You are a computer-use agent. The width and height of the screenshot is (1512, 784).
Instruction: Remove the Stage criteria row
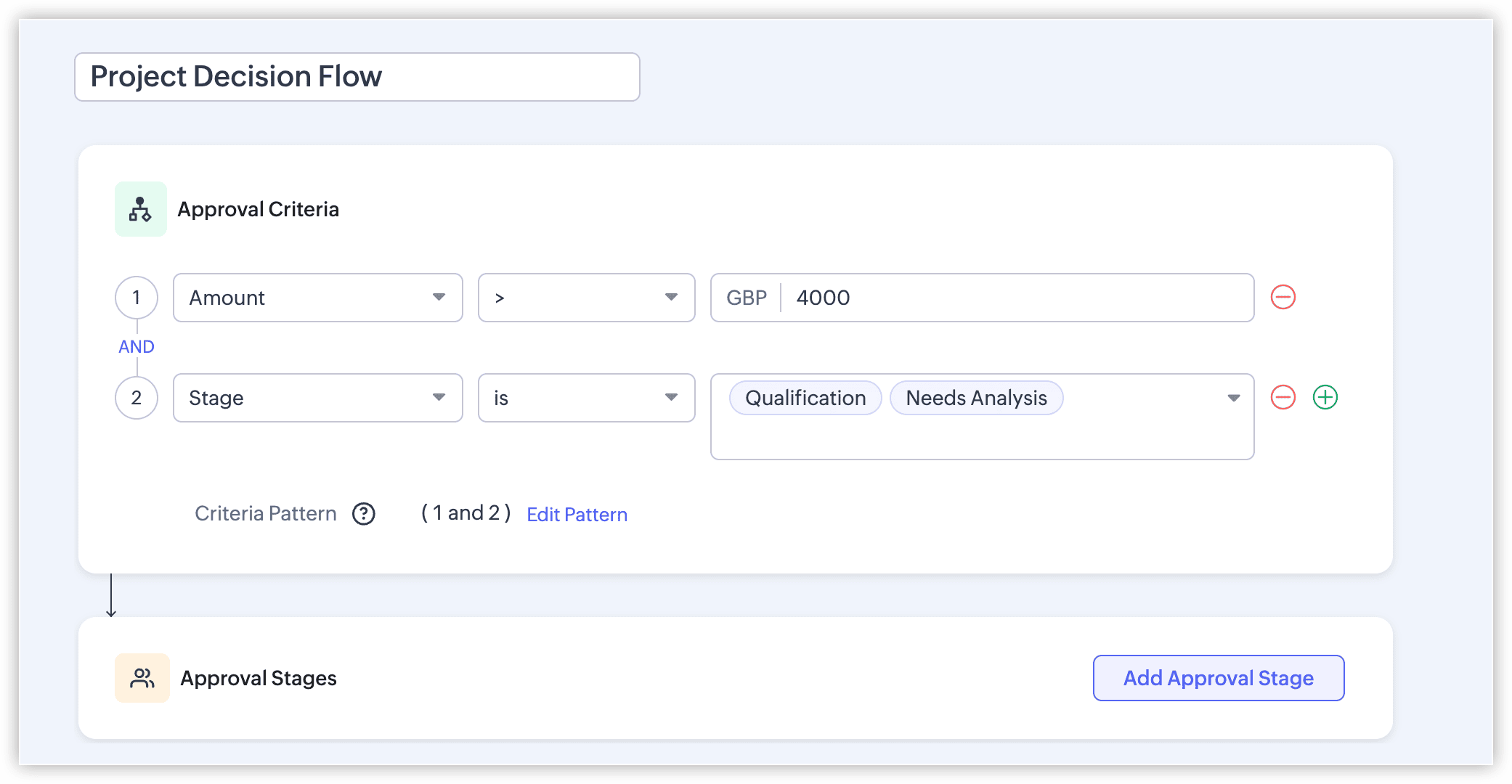pyautogui.click(x=1283, y=397)
